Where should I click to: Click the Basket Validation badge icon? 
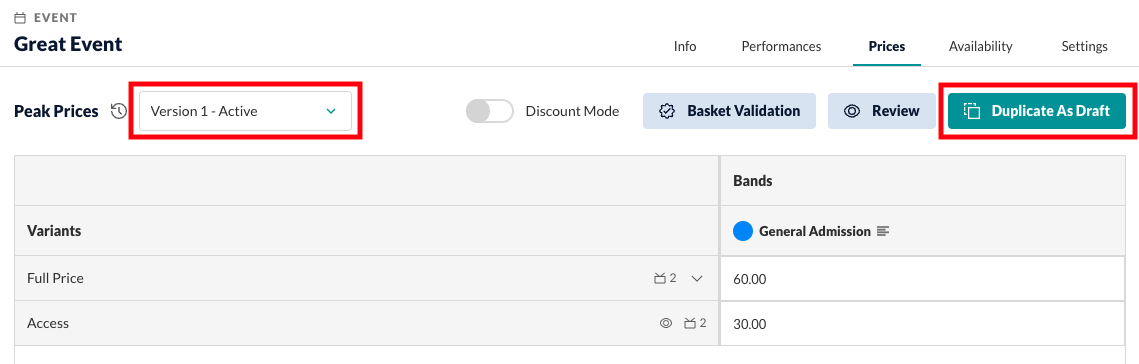click(x=667, y=111)
